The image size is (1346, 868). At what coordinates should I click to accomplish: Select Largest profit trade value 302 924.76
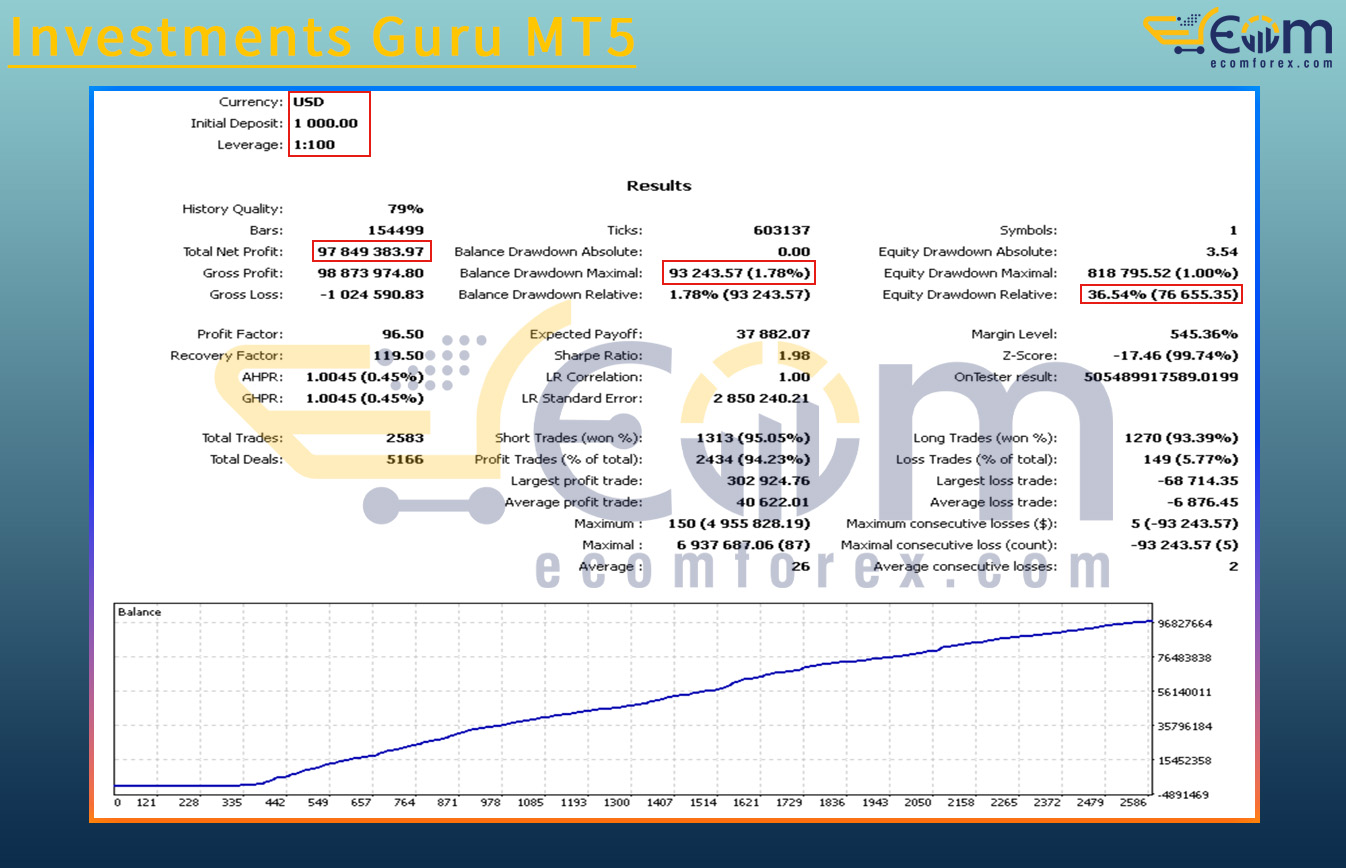point(768,481)
